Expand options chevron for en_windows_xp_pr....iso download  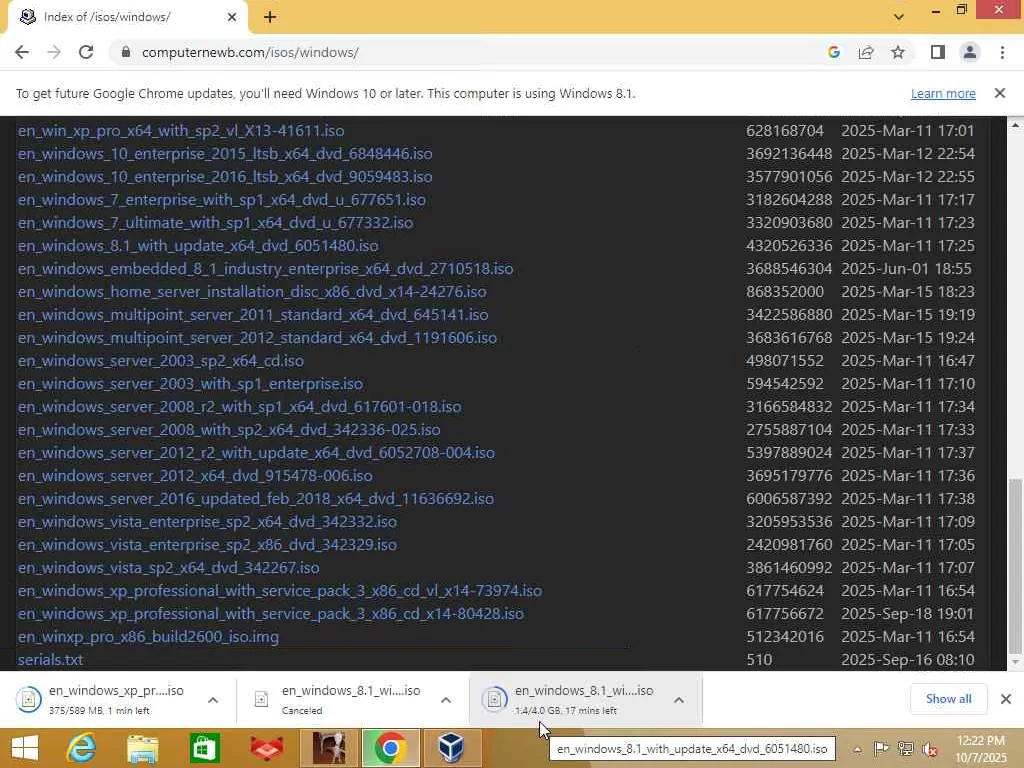click(x=213, y=700)
